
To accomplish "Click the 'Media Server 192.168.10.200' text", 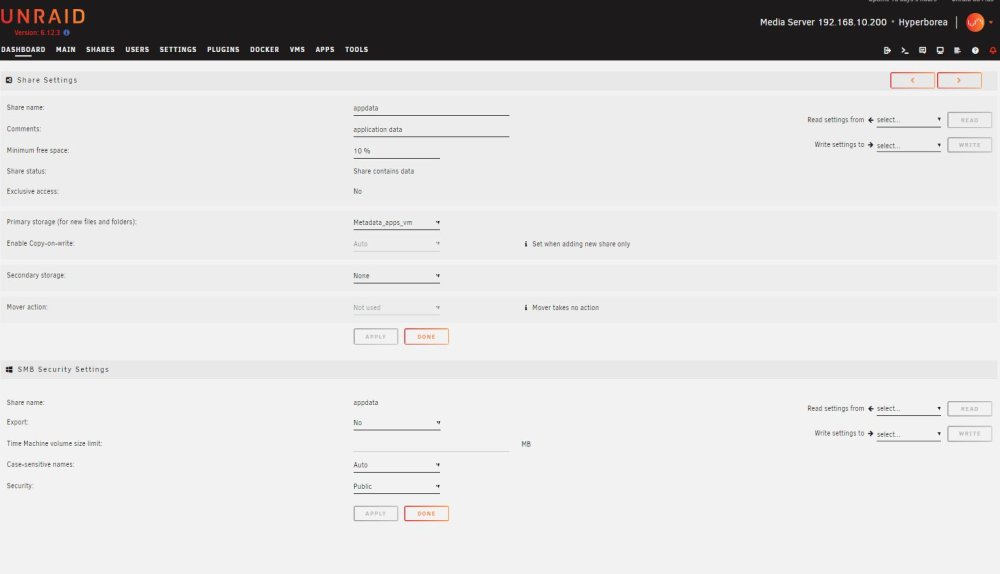I will click(x=823, y=22).
